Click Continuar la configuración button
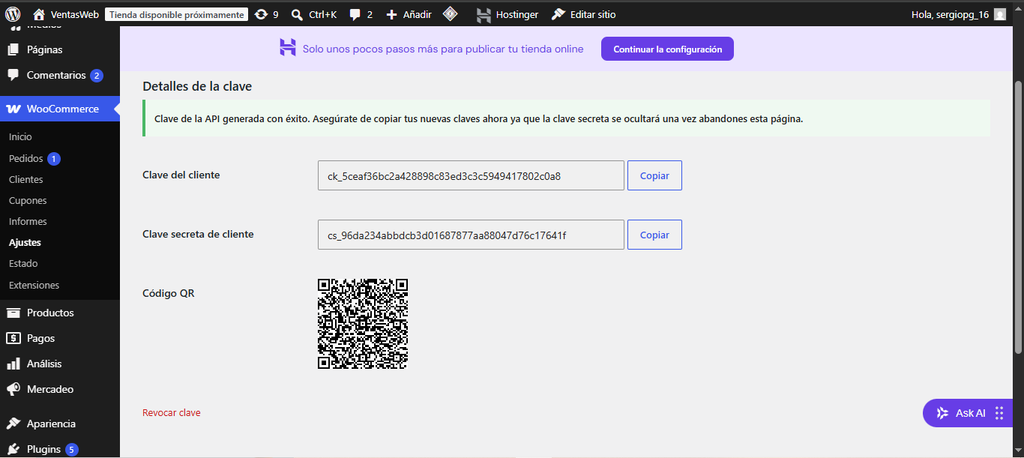This screenshot has width=1024, height=458. 667,49
